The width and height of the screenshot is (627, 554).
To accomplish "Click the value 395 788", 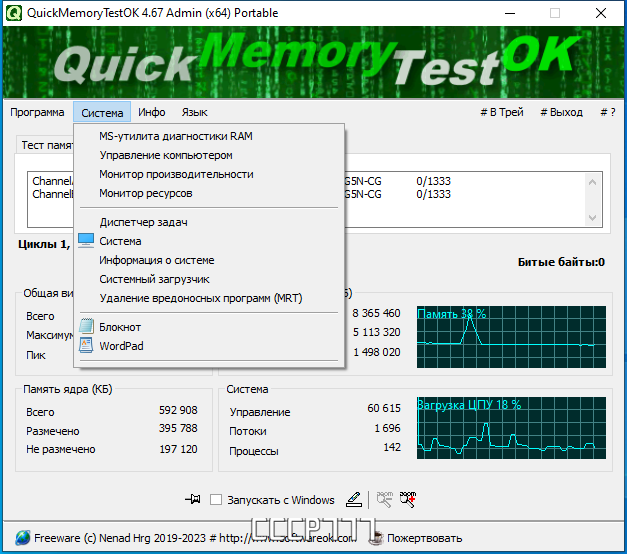I will (x=178, y=428).
